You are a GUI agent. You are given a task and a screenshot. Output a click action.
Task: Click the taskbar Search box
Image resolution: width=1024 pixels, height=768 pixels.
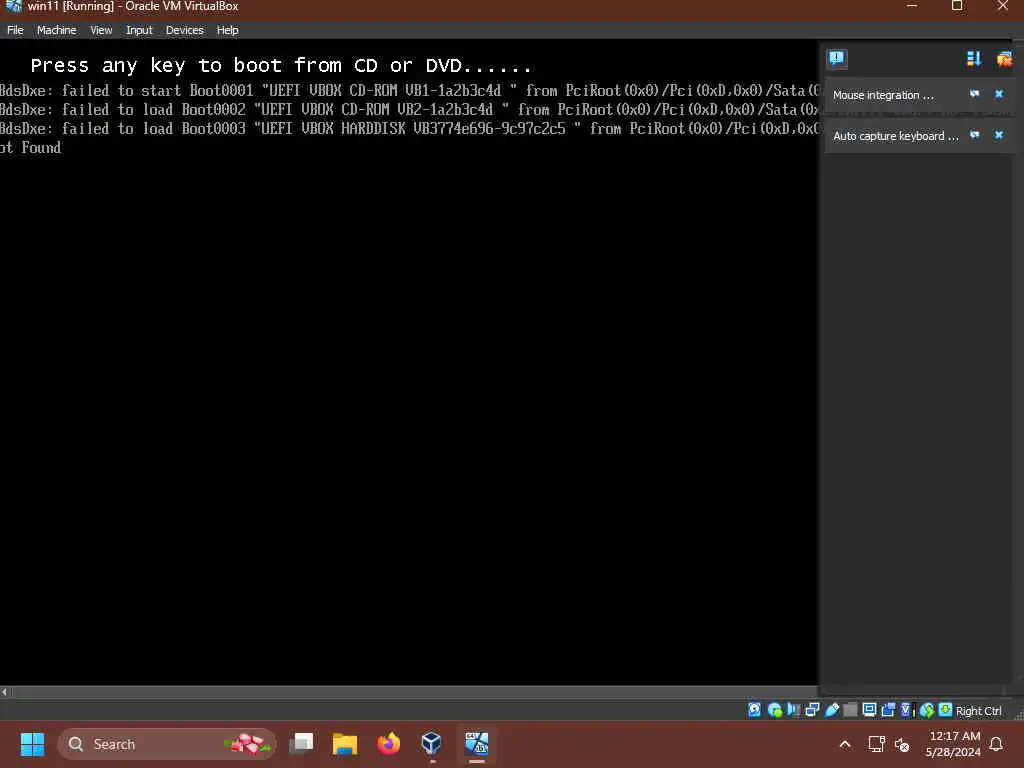(x=167, y=744)
